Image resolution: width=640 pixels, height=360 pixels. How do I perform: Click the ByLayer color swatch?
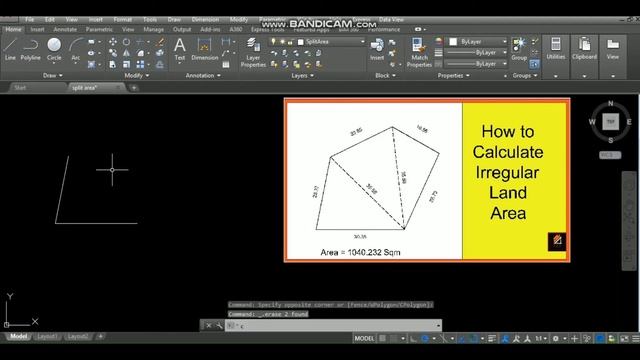[453, 42]
